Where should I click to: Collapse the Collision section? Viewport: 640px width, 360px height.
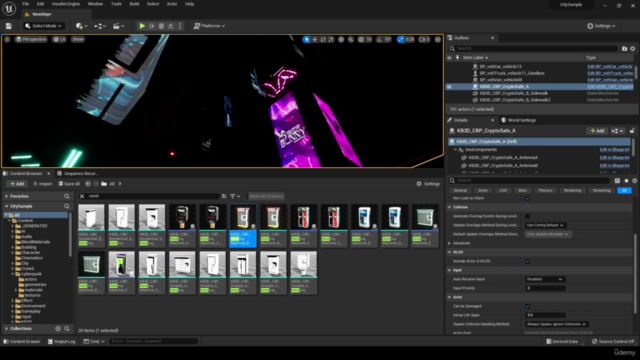449,207
